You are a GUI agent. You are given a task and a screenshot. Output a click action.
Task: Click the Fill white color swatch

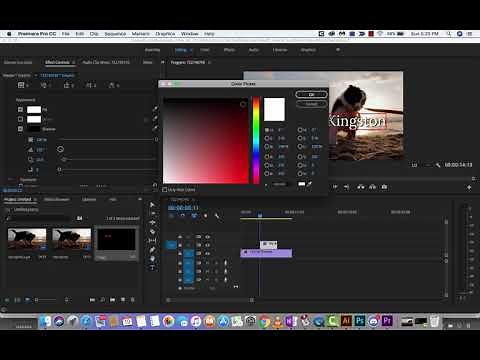[34, 109]
